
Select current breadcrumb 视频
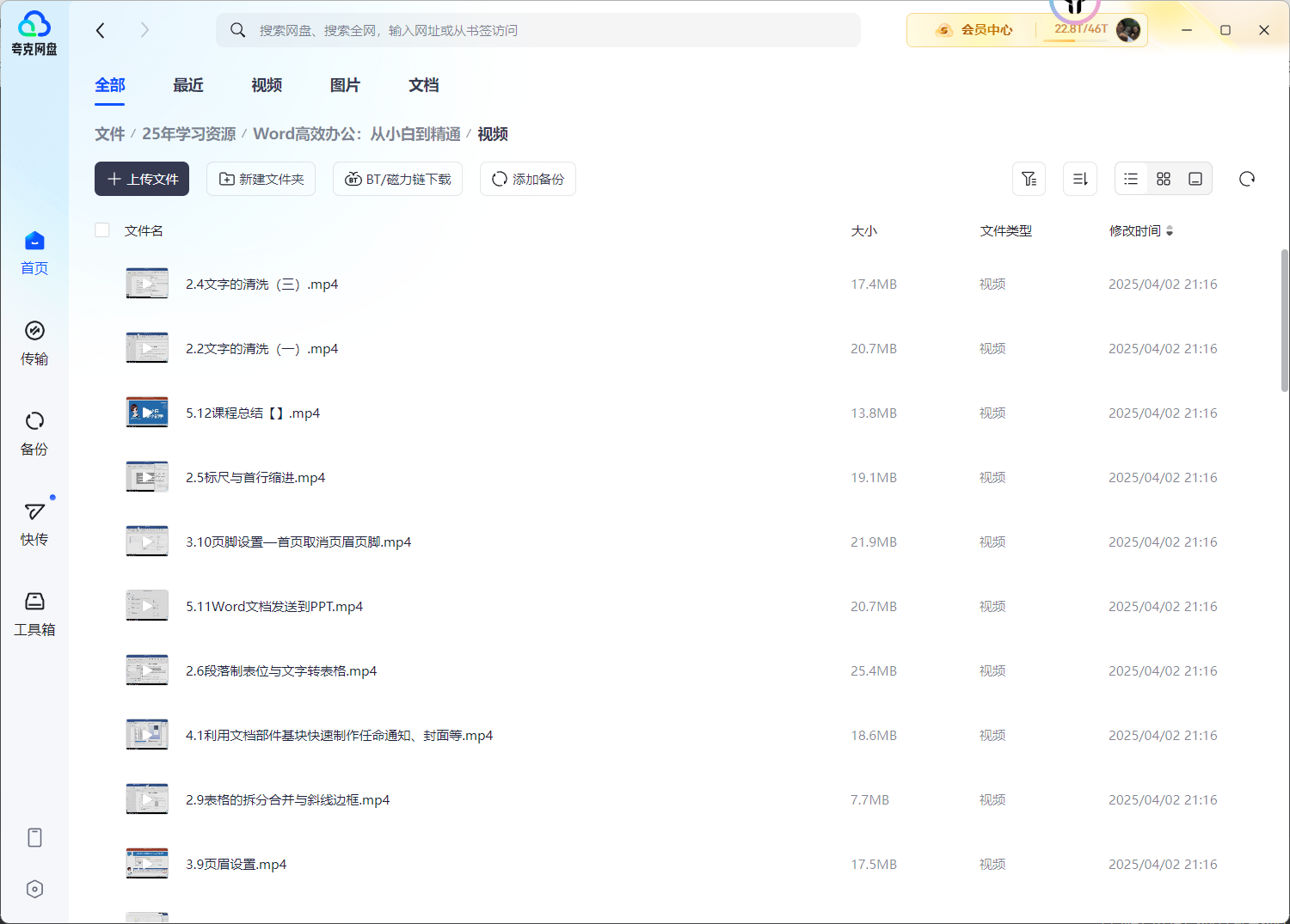coord(493,134)
